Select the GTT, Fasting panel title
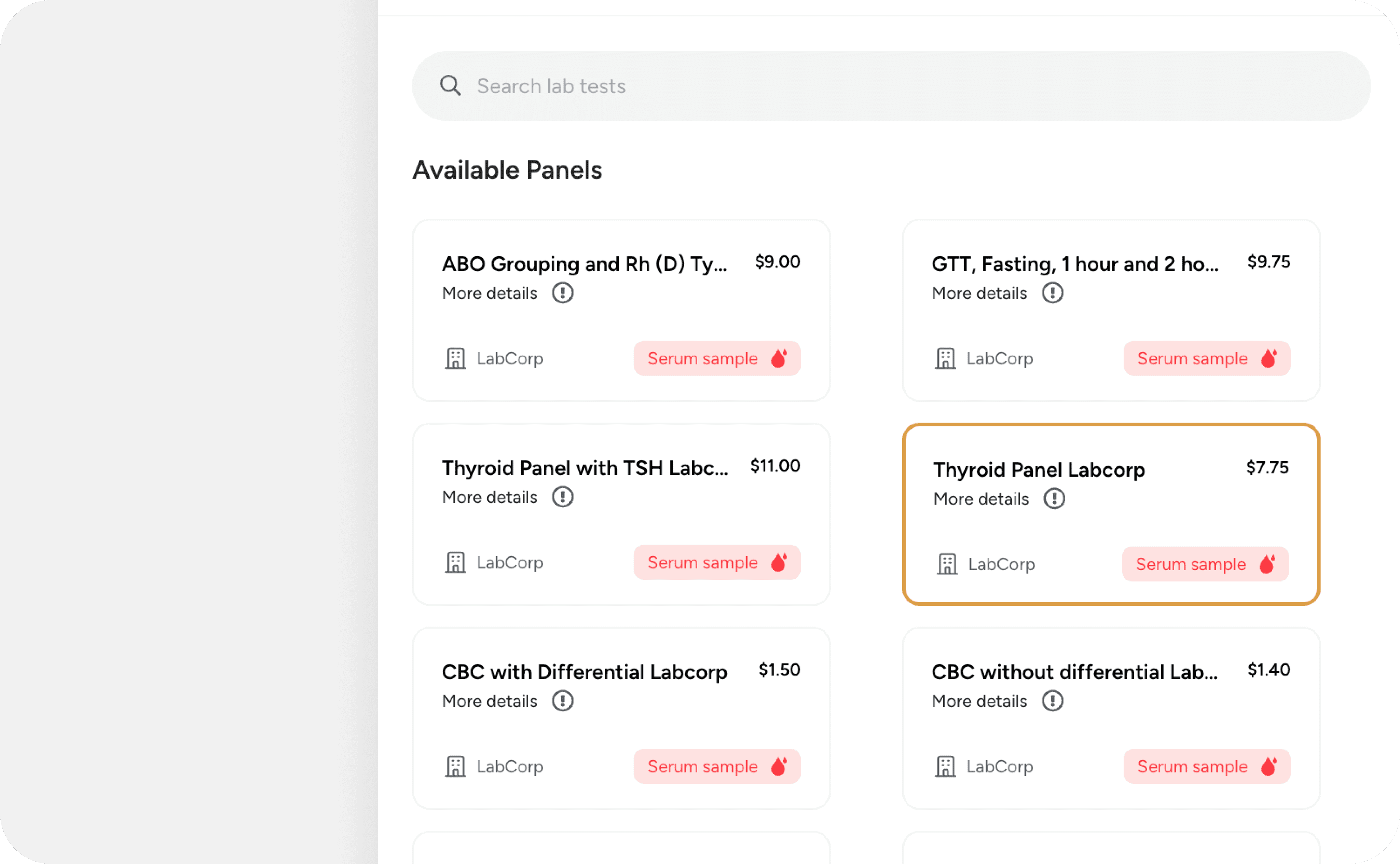 [x=1074, y=264]
